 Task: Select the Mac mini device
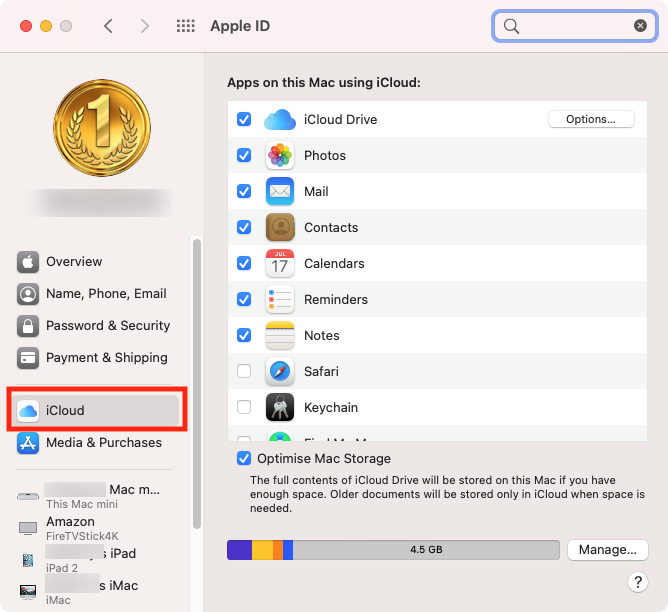pyautogui.click(x=97, y=496)
